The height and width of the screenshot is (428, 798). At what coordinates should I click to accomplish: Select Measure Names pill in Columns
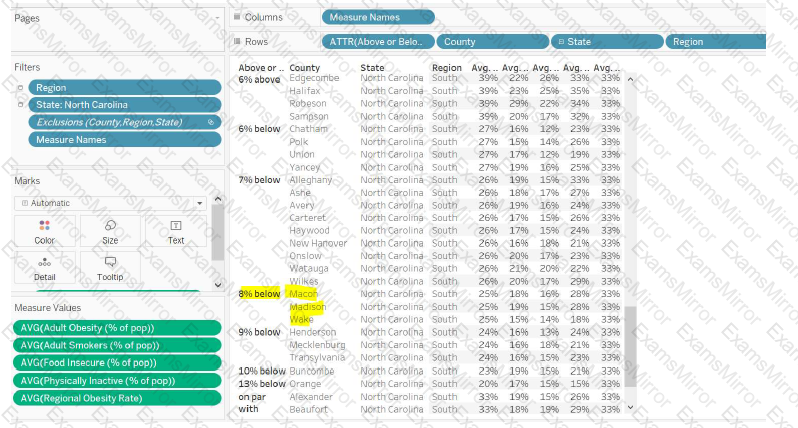coord(378,17)
